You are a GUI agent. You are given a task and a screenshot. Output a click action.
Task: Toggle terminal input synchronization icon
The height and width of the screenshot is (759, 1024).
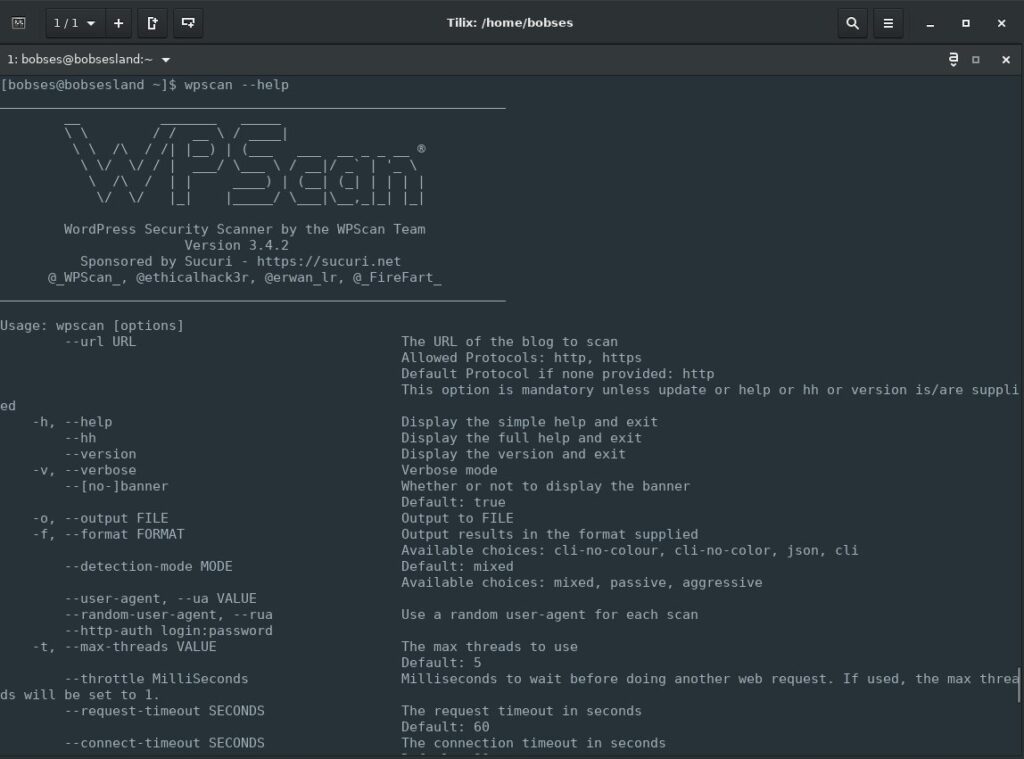953,59
